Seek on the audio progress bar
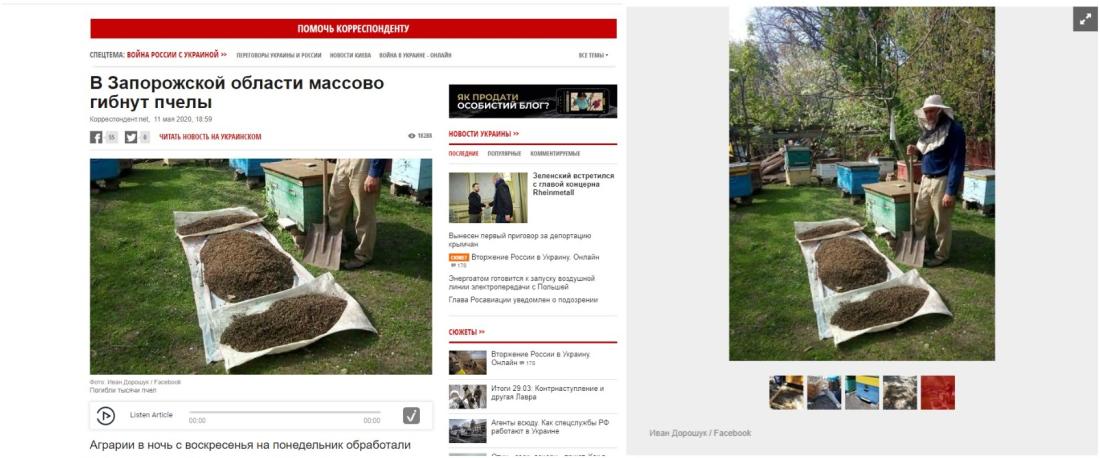Viewport: 1100px width, 458px height. coord(285,412)
